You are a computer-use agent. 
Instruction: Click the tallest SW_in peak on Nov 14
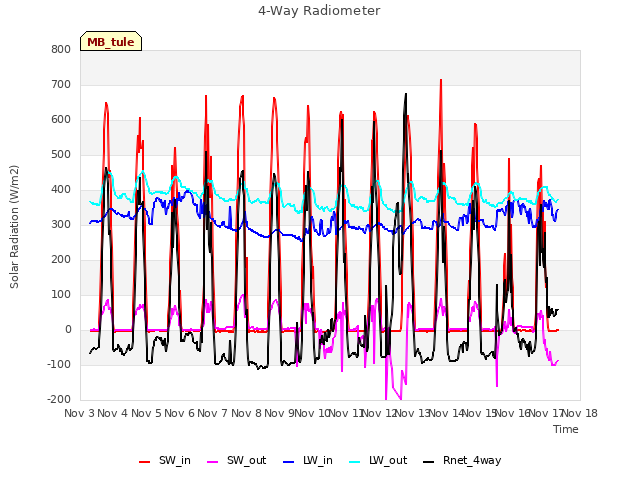point(441,80)
